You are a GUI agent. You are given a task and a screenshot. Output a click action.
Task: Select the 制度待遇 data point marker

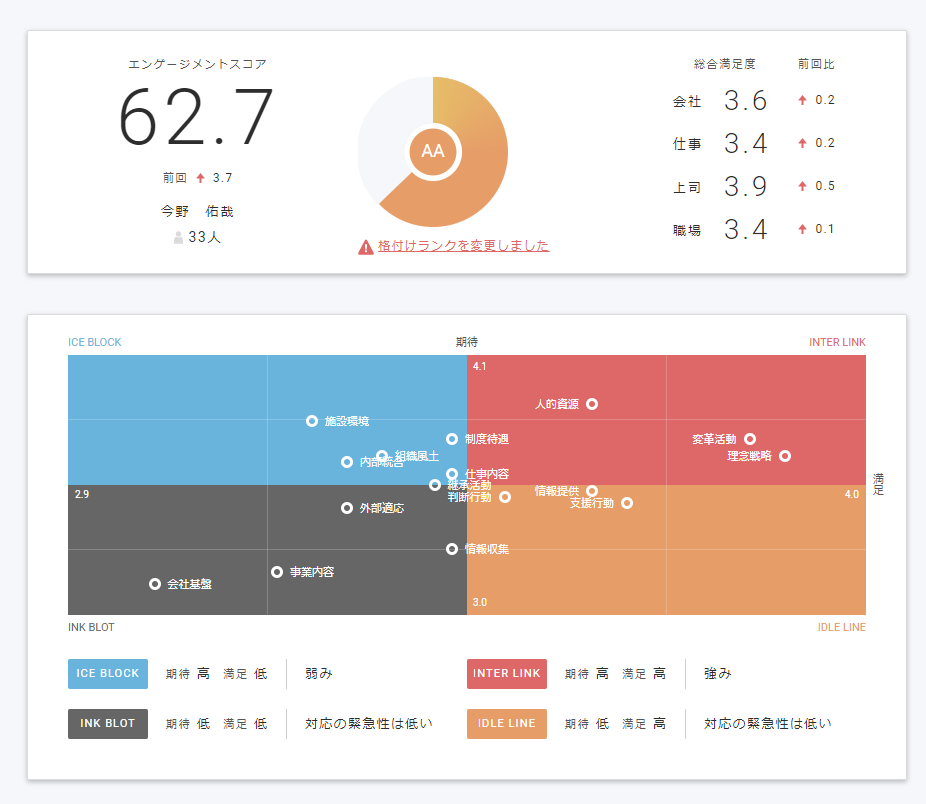click(452, 439)
